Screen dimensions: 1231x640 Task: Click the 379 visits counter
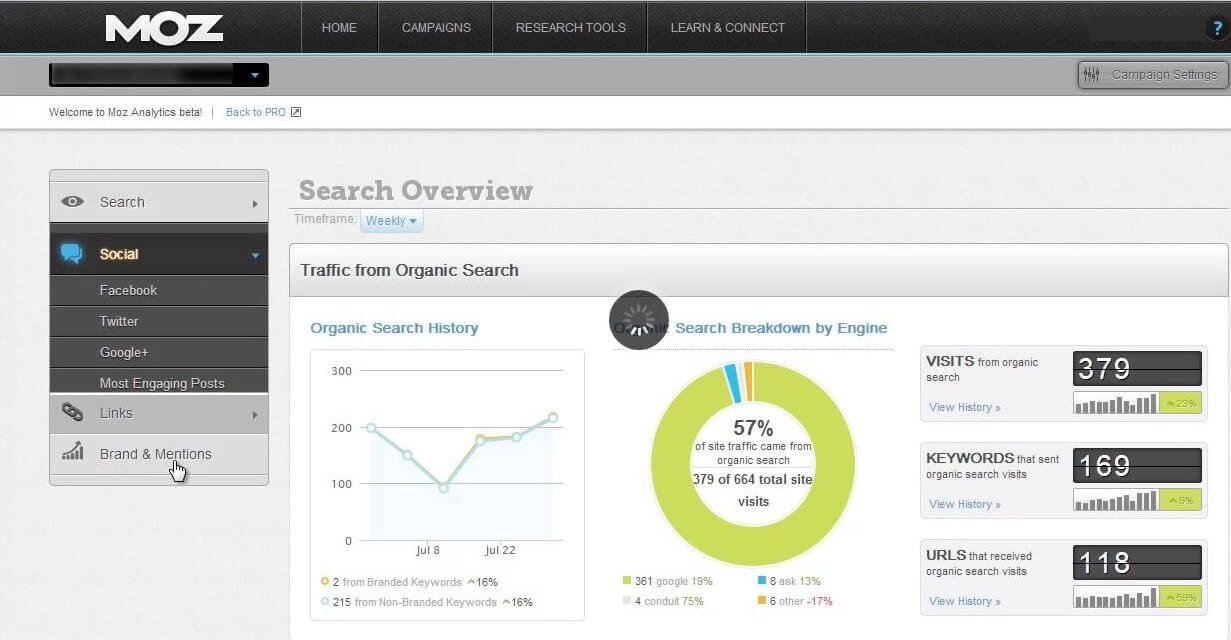[x=1137, y=369]
